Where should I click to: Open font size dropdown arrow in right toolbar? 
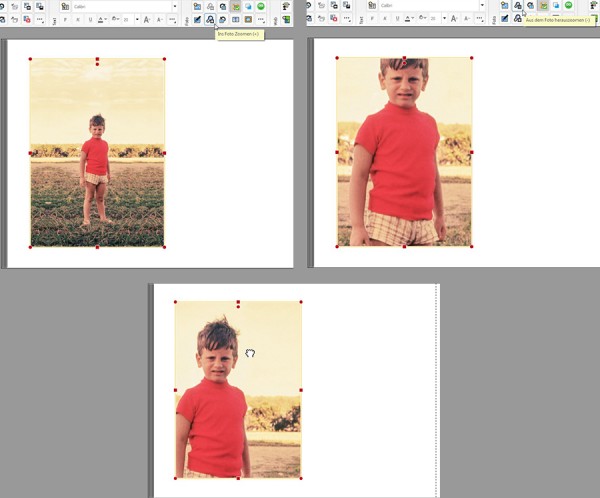[444, 18]
